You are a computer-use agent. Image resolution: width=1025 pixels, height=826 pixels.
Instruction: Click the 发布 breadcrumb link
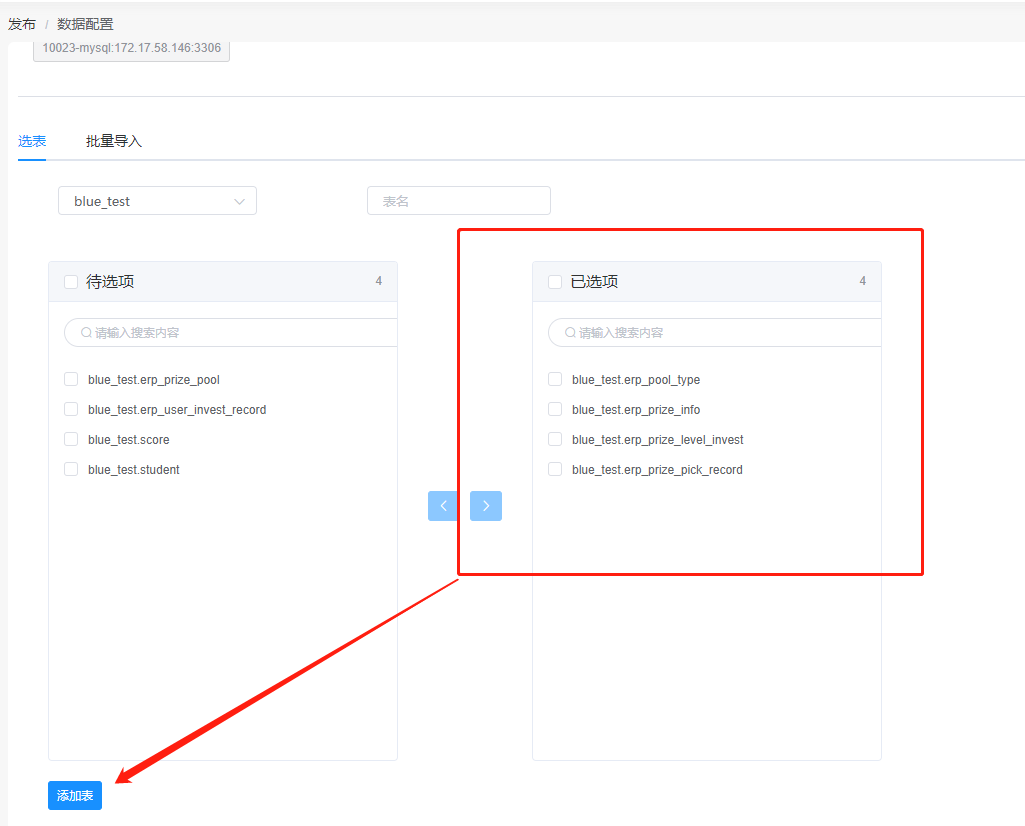[x=22, y=24]
